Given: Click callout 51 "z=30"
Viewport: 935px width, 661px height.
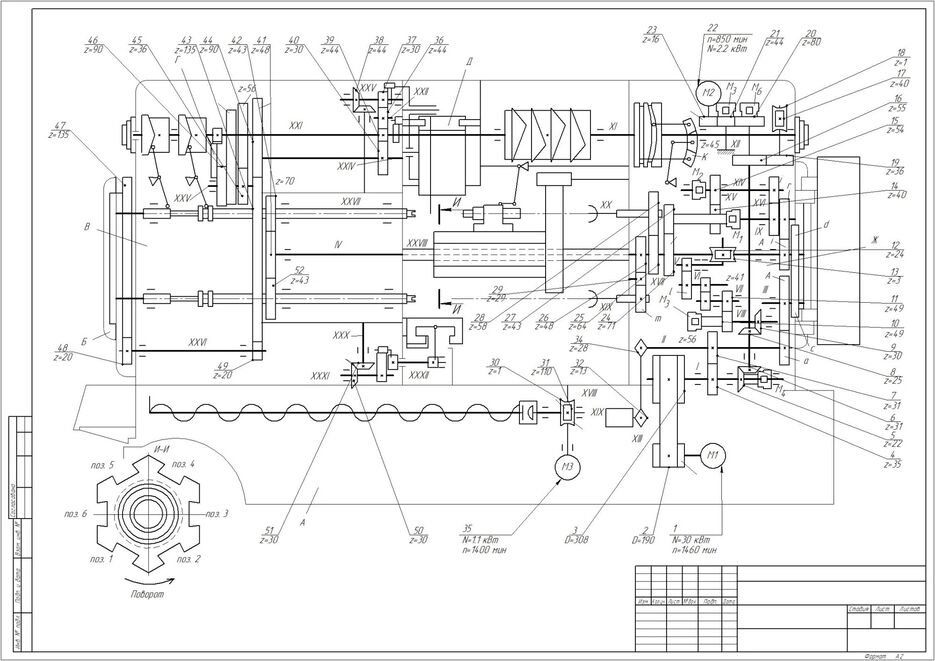Looking at the screenshot, I should click(269, 535).
